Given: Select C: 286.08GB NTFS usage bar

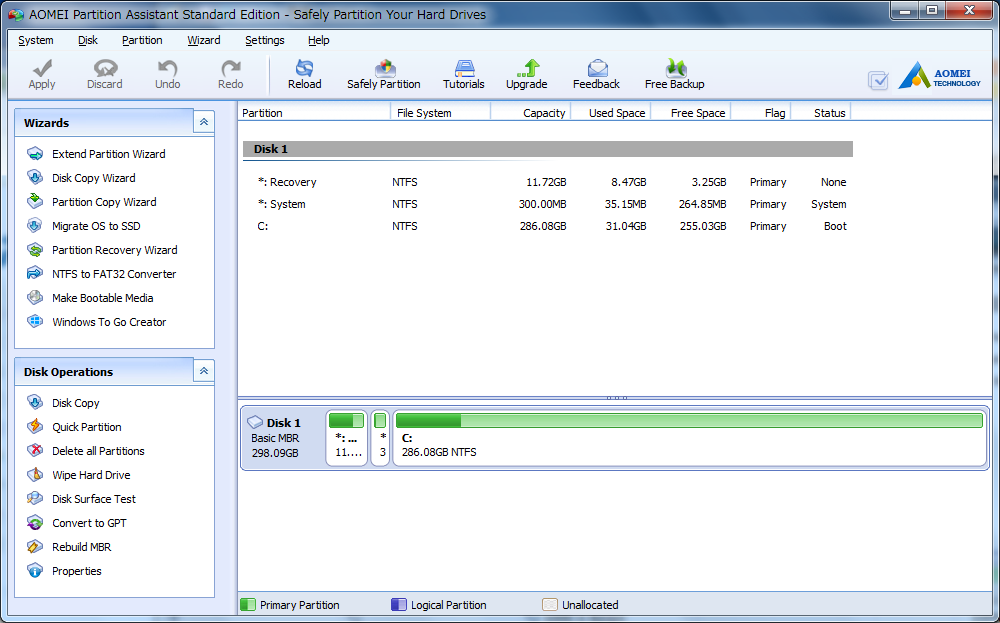Looking at the screenshot, I should (689, 420).
